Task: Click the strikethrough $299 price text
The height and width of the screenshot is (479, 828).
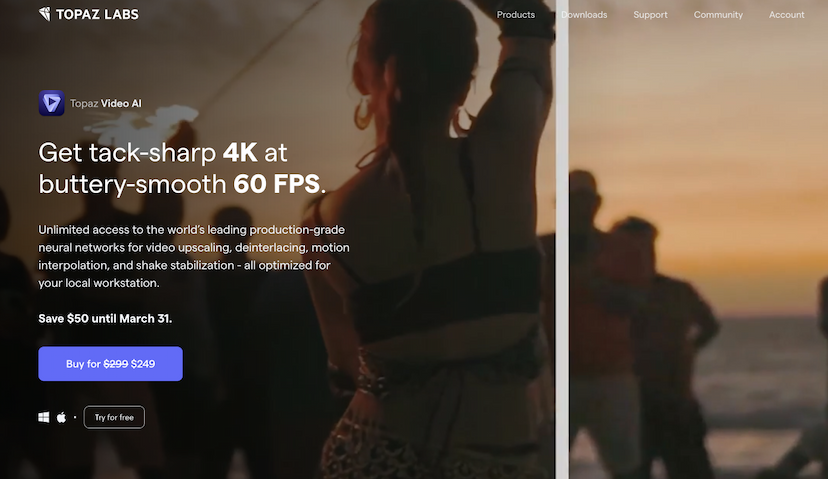Action: tap(116, 364)
